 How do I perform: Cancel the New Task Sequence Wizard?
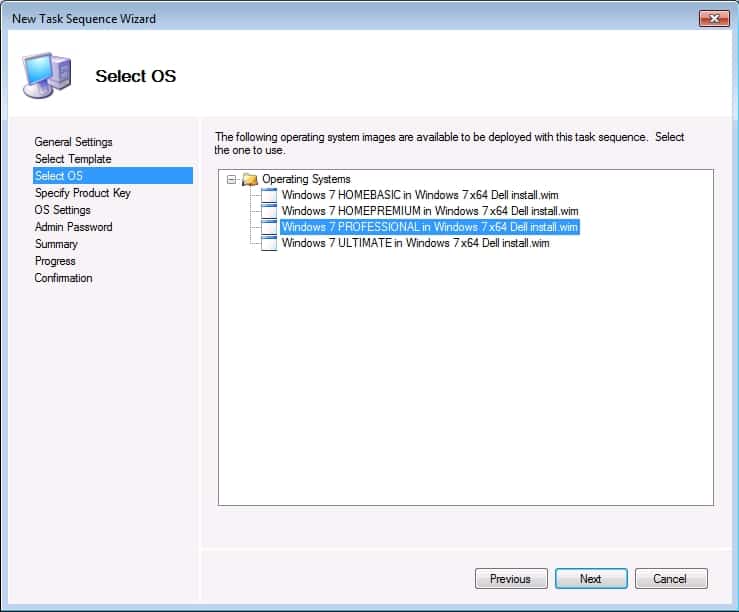point(671,579)
